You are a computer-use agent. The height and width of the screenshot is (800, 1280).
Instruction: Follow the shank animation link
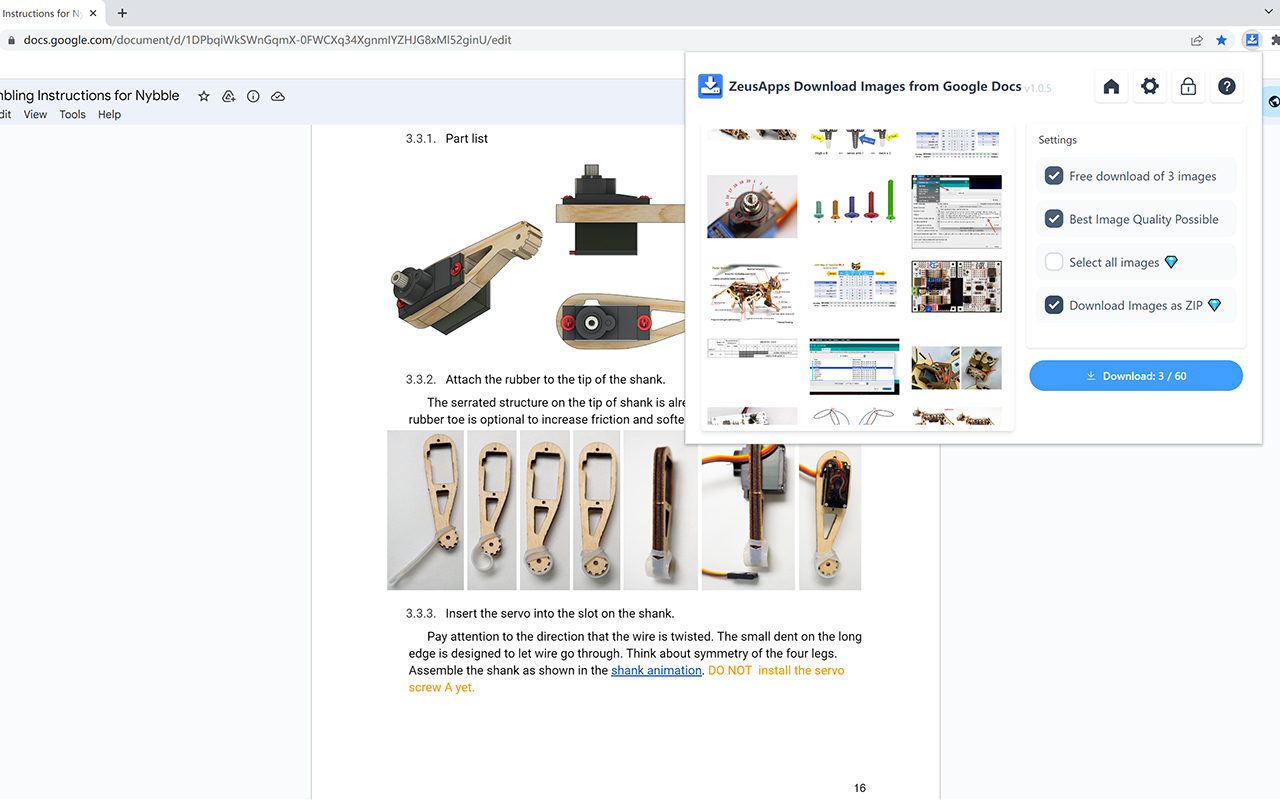pos(656,670)
